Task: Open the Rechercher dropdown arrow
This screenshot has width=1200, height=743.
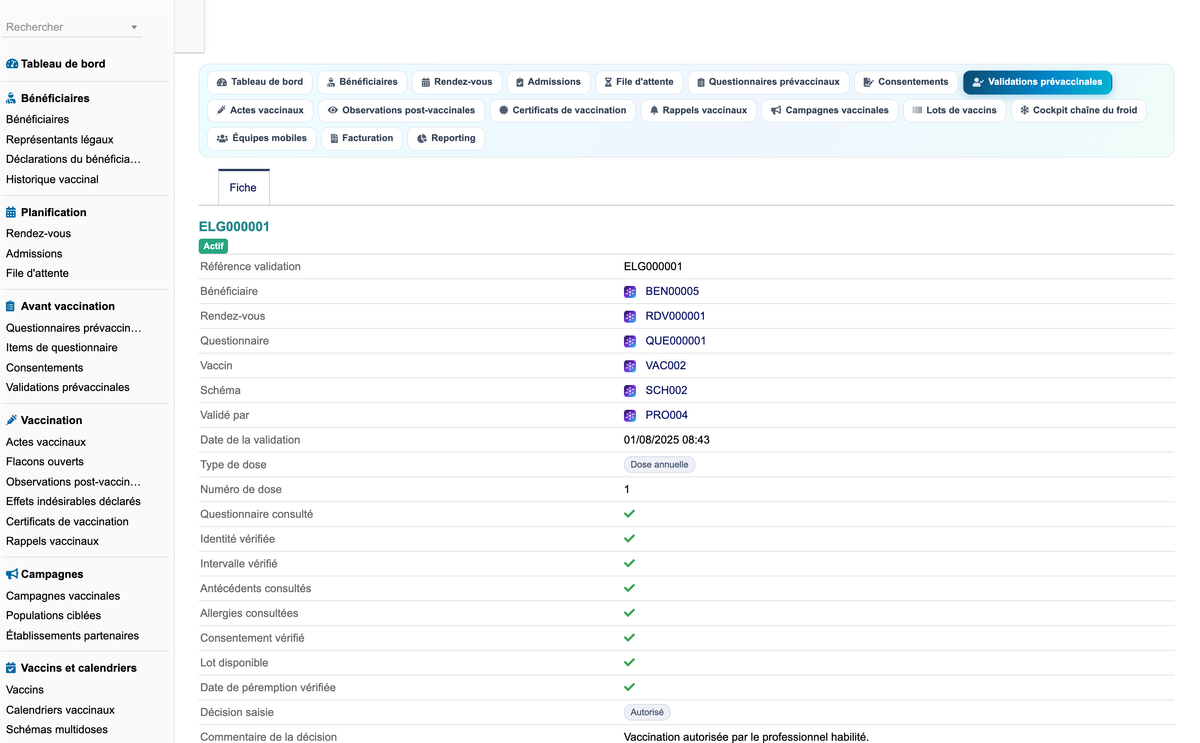Action: click(x=134, y=28)
